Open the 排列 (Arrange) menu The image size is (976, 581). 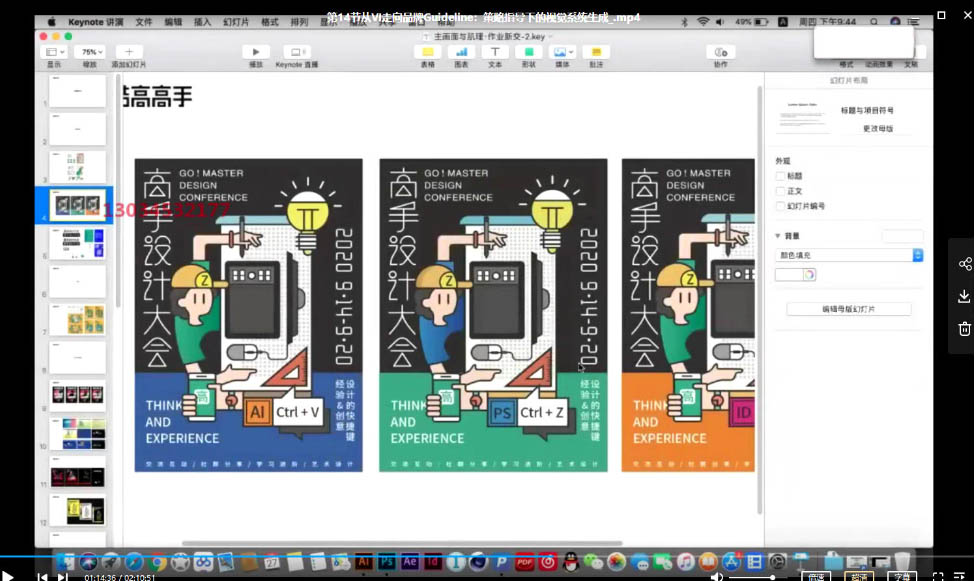(x=299, y=22)
